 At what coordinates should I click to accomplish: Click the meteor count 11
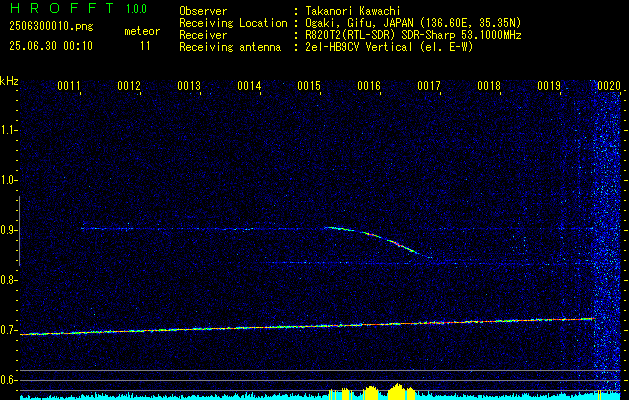pyautogui.click(x=145, y=46)
